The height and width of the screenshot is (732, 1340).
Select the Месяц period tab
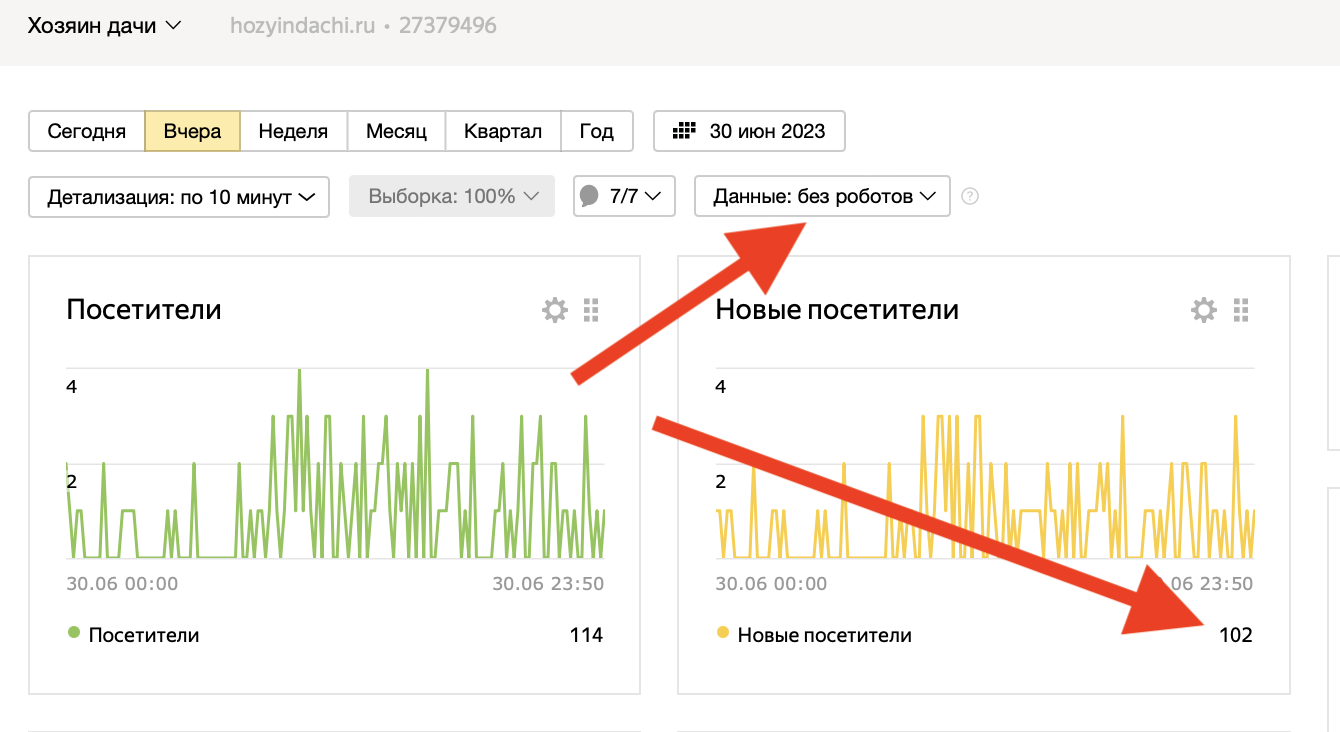396,131
